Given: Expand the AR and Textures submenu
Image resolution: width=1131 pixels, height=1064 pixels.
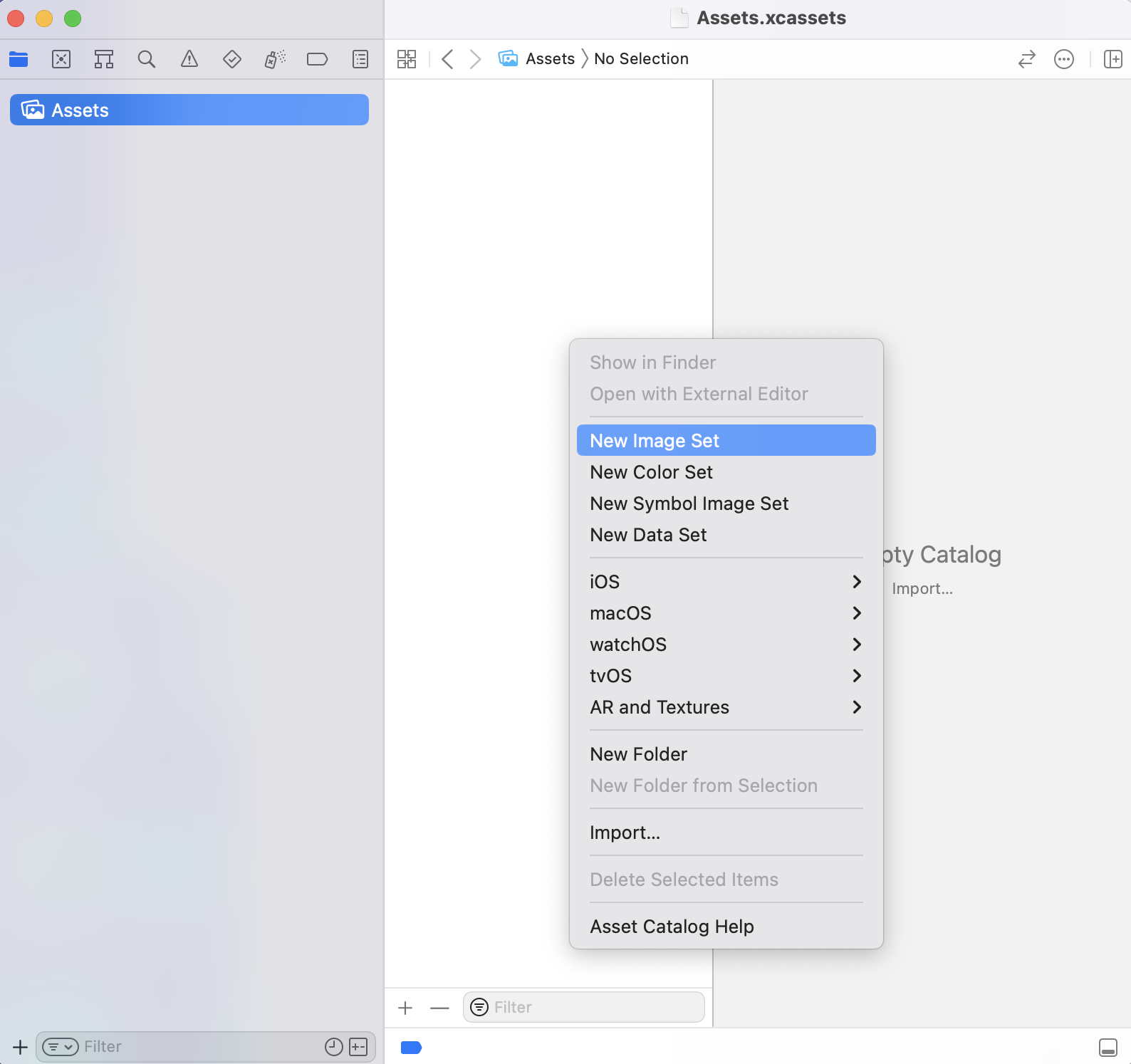Looking at the screenshot, I should [725, 707].
